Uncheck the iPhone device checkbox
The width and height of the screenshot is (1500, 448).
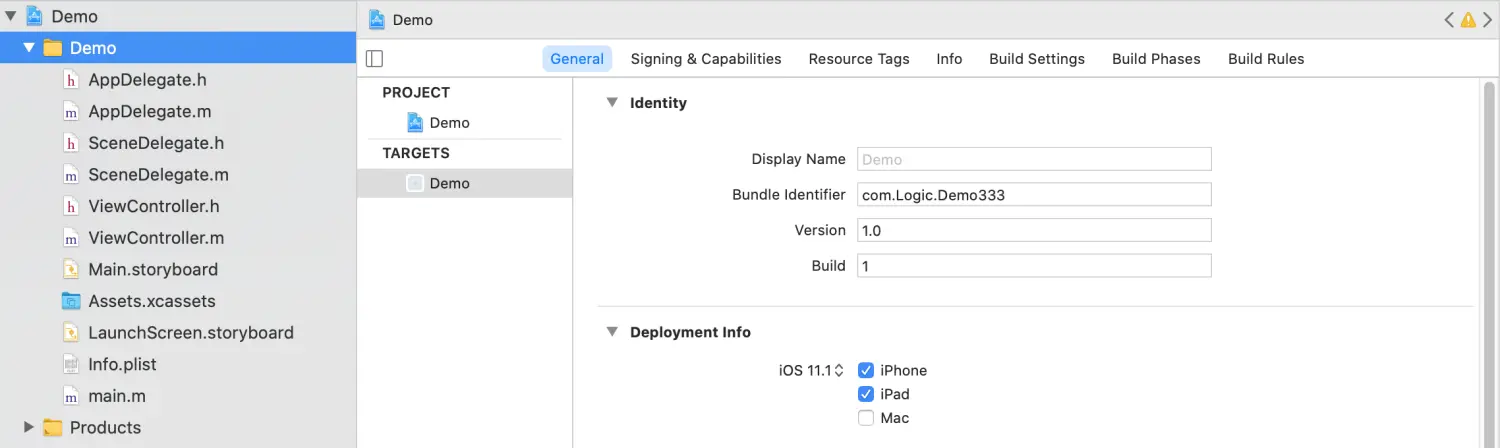866,371
